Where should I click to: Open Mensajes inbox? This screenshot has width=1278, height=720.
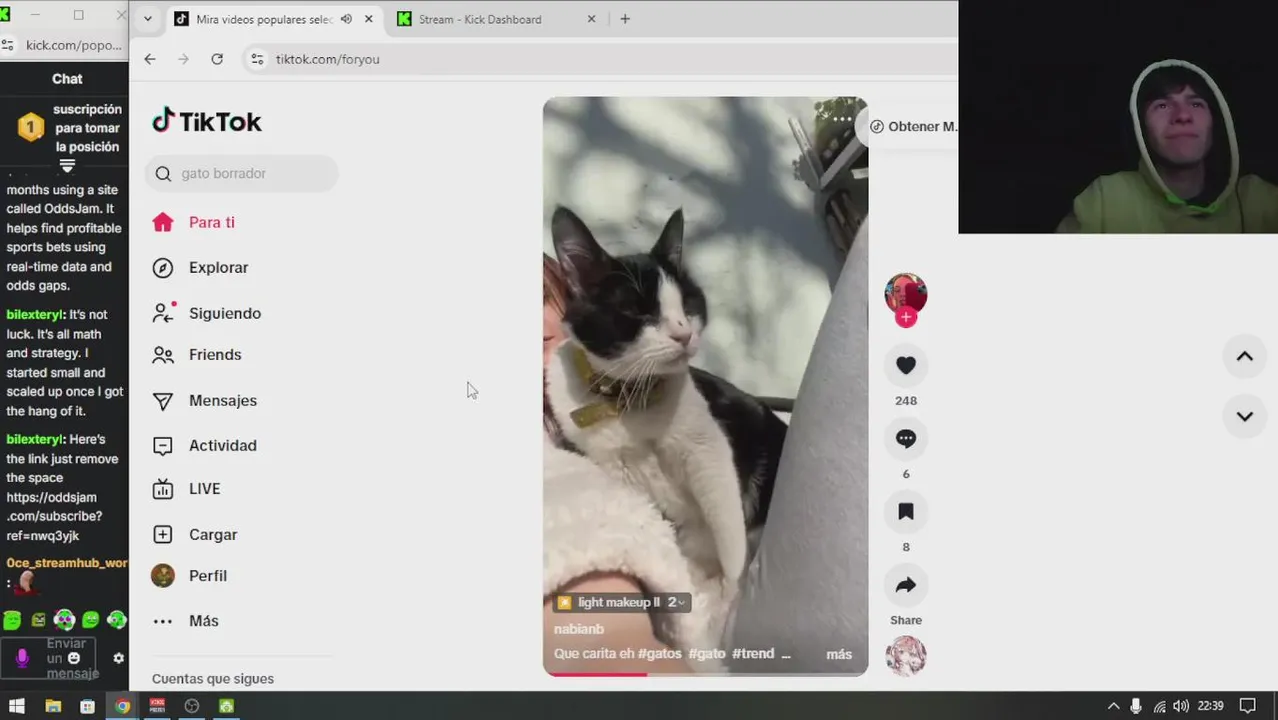(x=204, y=401)
